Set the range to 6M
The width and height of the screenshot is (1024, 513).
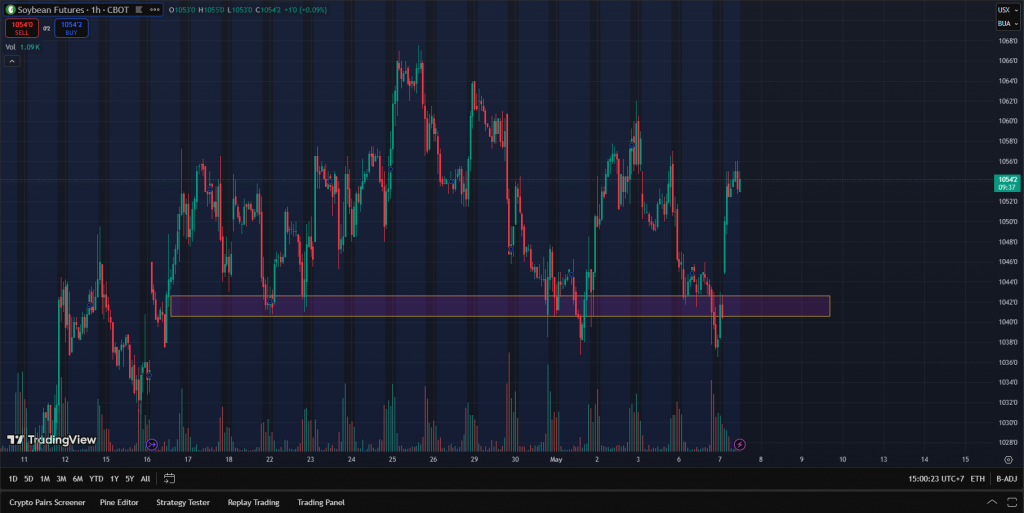coord(77,479)
